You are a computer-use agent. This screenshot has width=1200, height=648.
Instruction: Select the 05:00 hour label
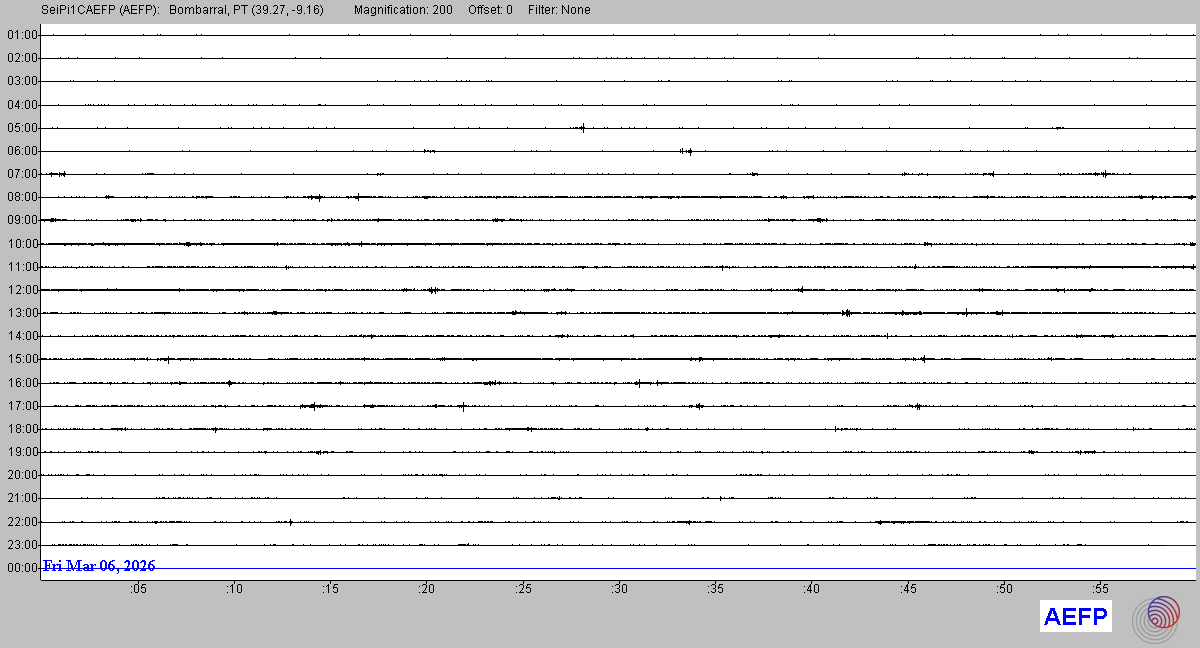point(21,128)
